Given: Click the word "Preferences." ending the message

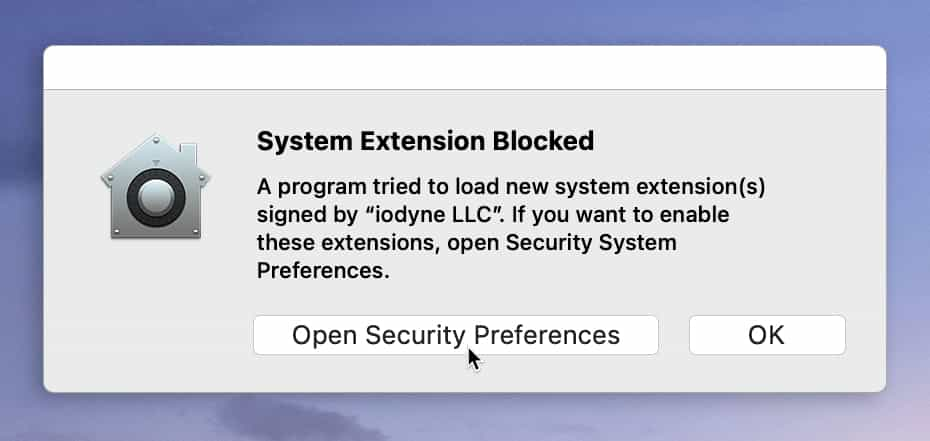Looking at the screenshot, I should (x=322, y=271).
